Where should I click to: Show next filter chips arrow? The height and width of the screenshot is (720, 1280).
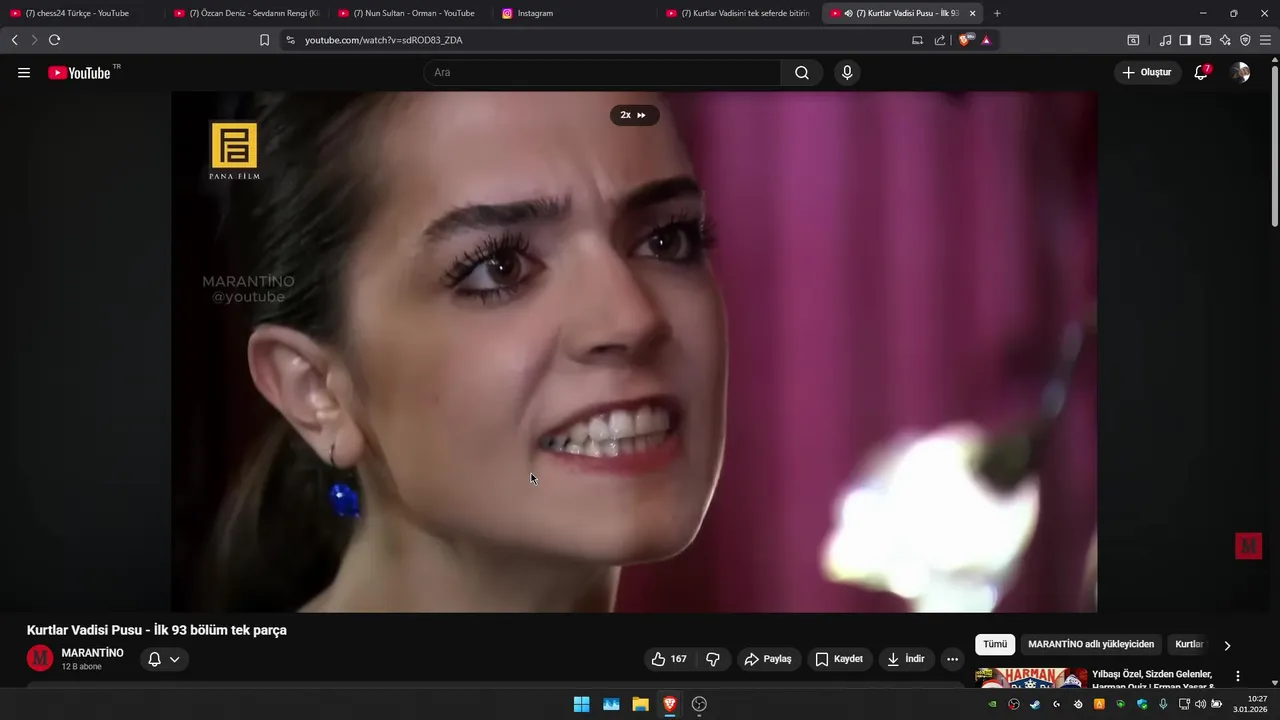[1227, 646]
